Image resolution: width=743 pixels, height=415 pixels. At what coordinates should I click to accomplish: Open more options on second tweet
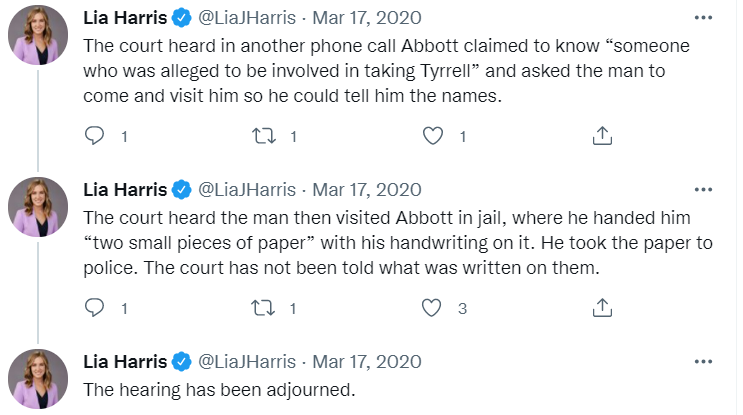[704, 189]
